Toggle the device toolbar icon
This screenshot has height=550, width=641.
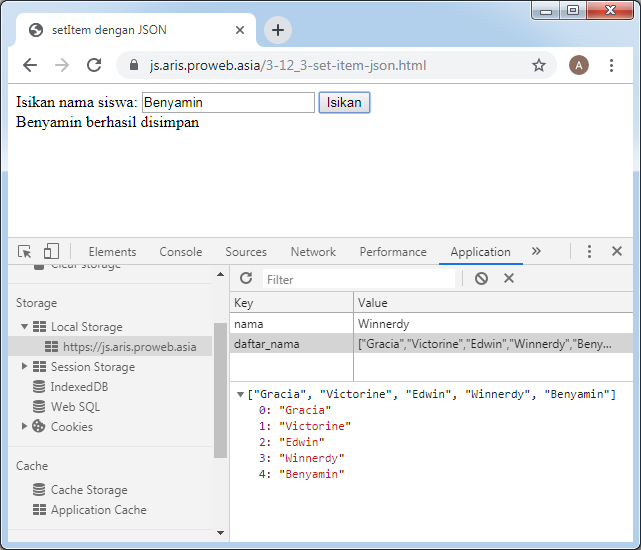click(51, 251)
